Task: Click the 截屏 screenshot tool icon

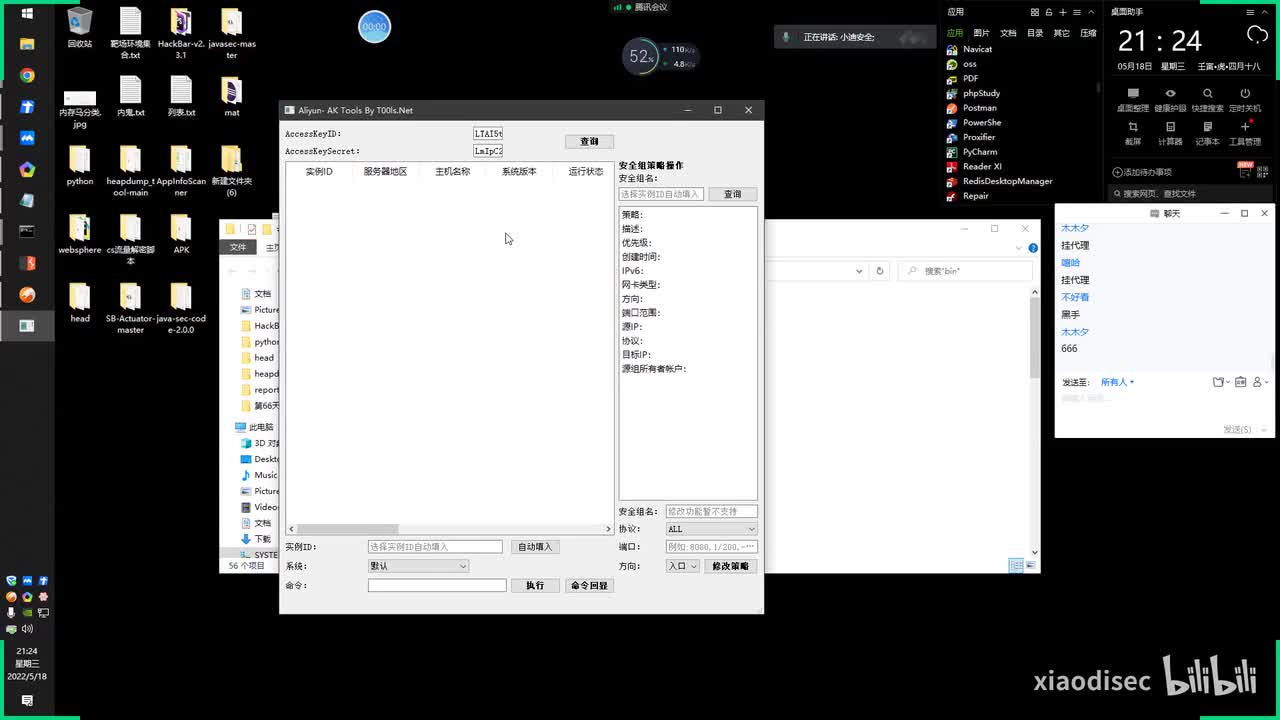Action: tap(1133, 132)
